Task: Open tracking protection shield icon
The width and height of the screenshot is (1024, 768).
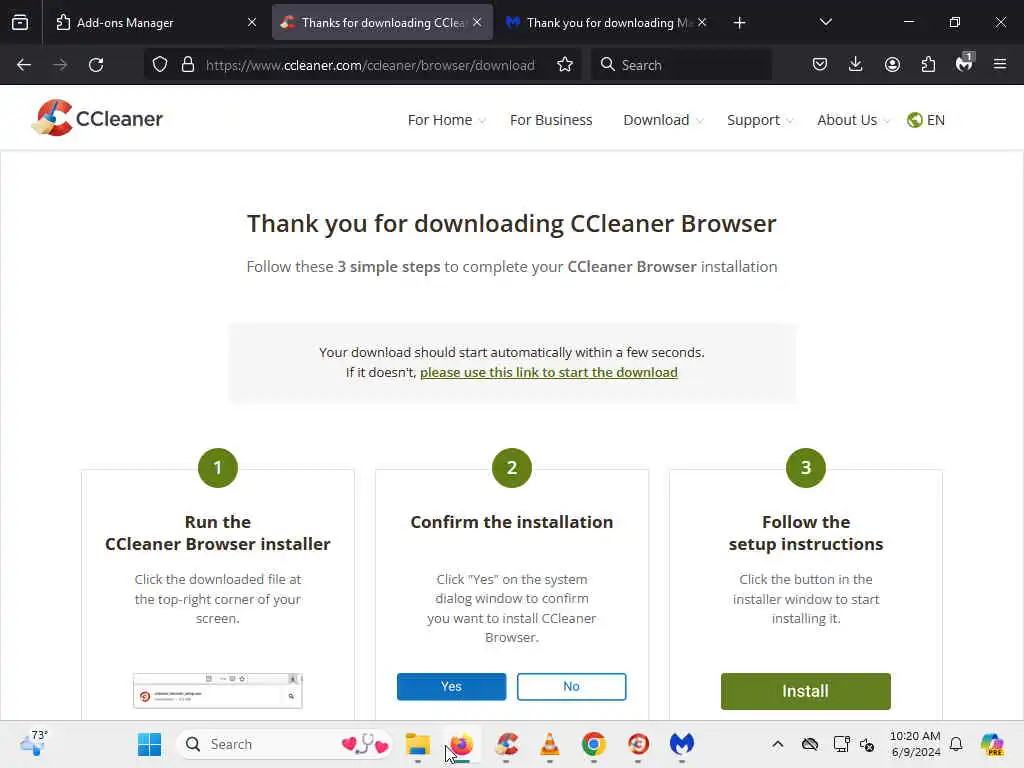Action: pyautogui.click(x=160, y=65)
